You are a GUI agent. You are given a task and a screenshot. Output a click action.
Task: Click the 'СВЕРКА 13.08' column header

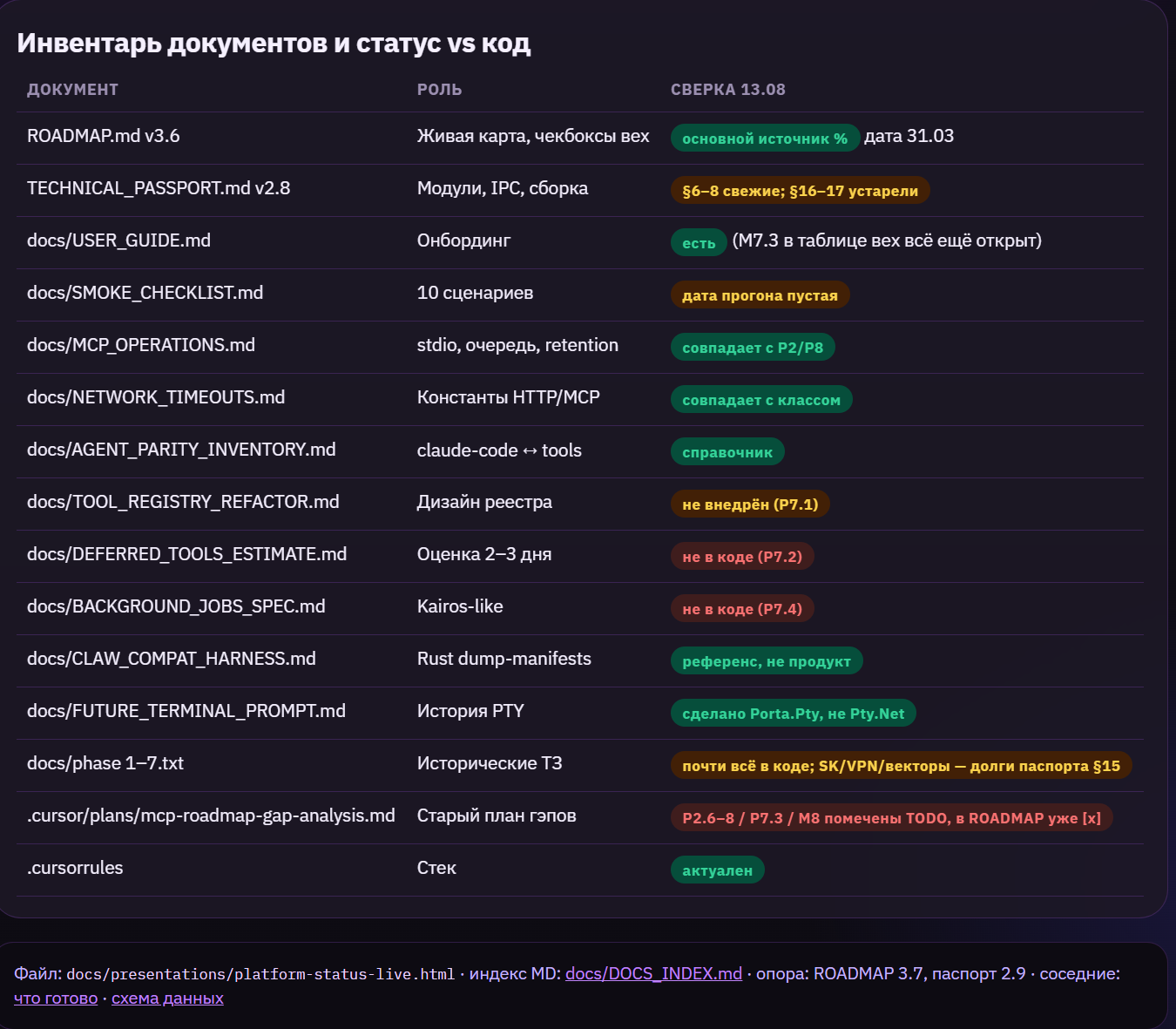pyautogui.click(x=728, y=90)
